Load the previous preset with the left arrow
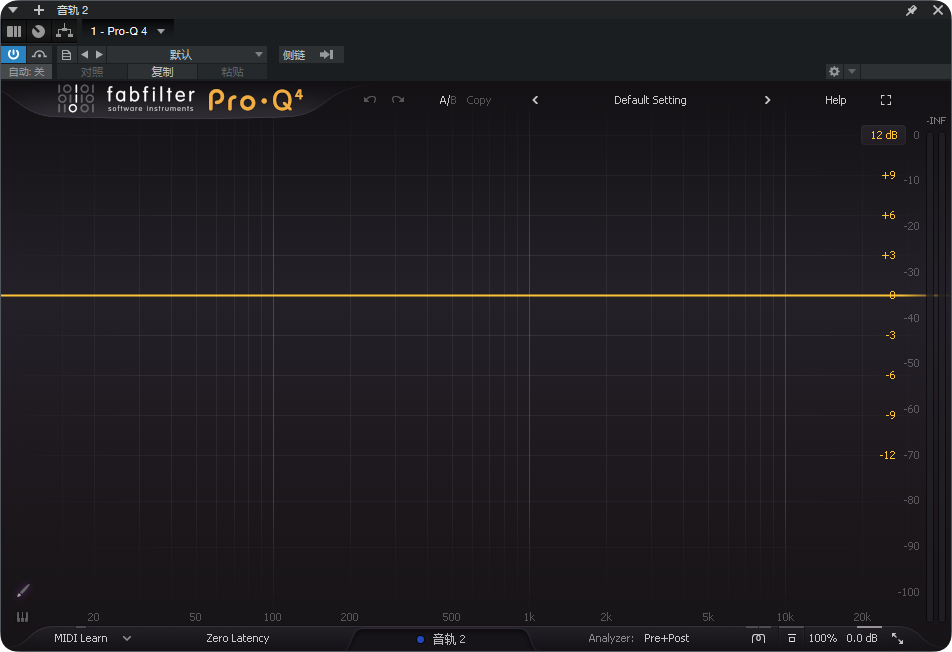 (x=84, y=55)
